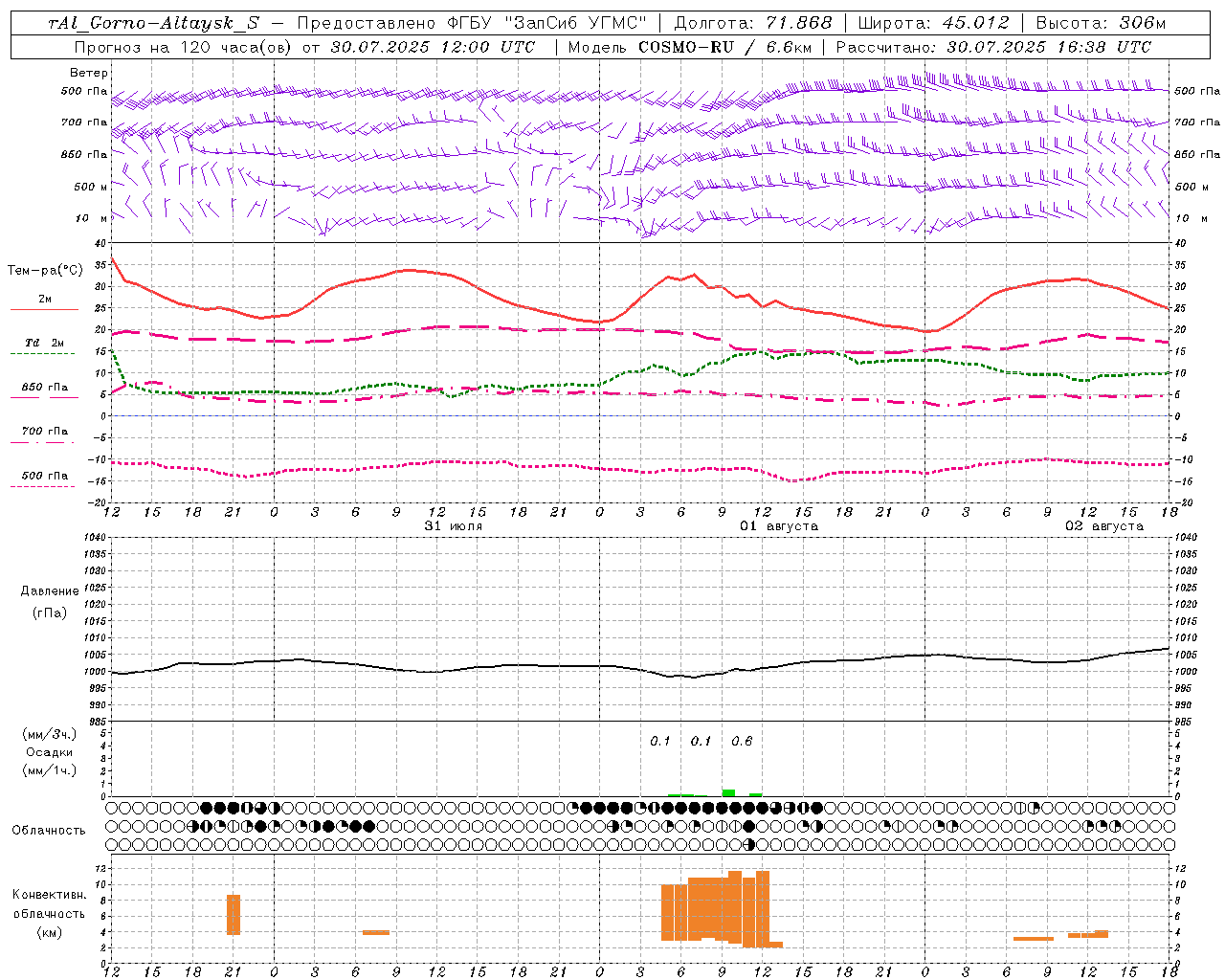This screenshot has height=980, width=1225.
Task: Click the tallest green precipitation bar under 0.6
Action: tap(728, 792)
